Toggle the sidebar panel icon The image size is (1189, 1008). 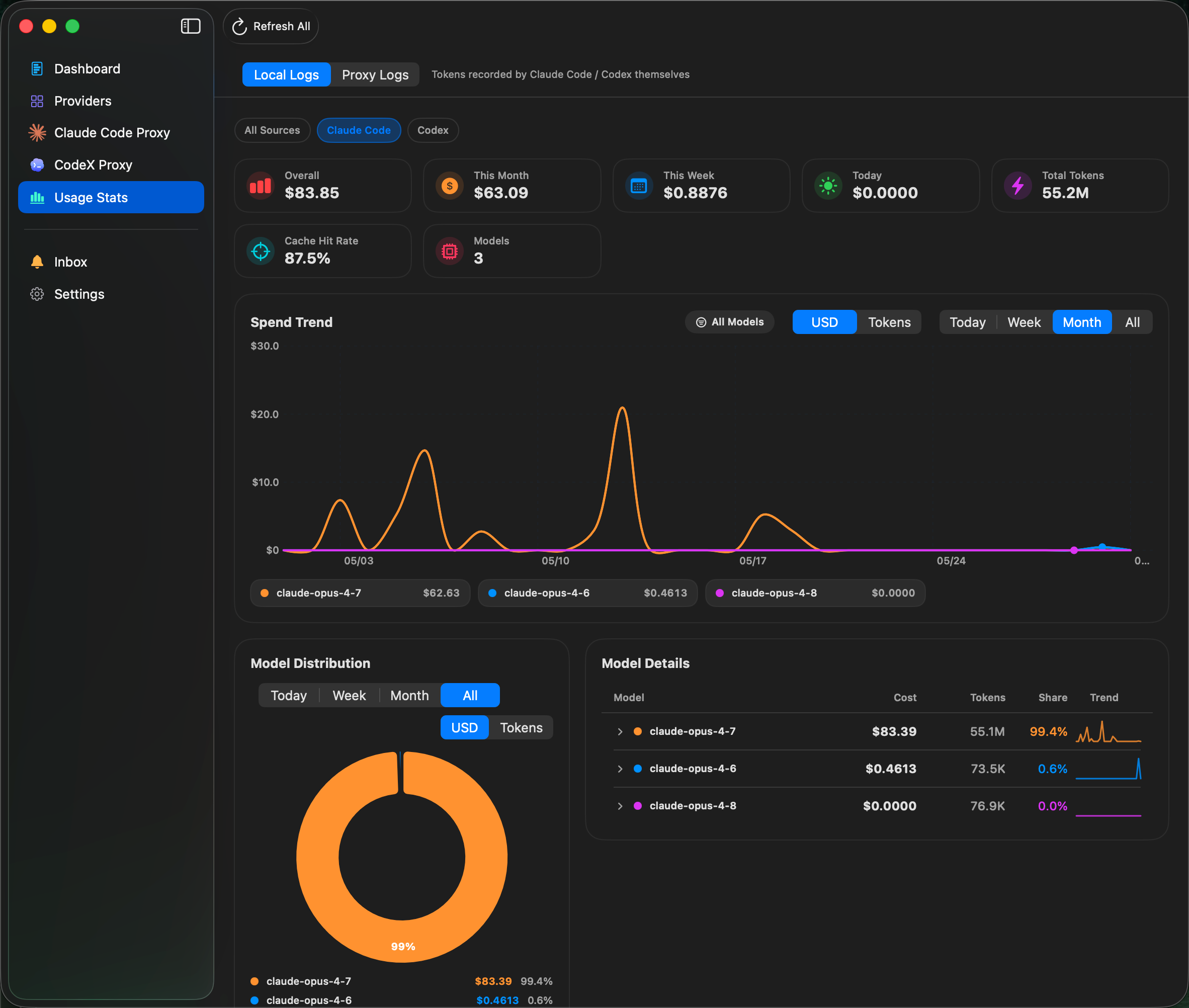coord(190,26)
